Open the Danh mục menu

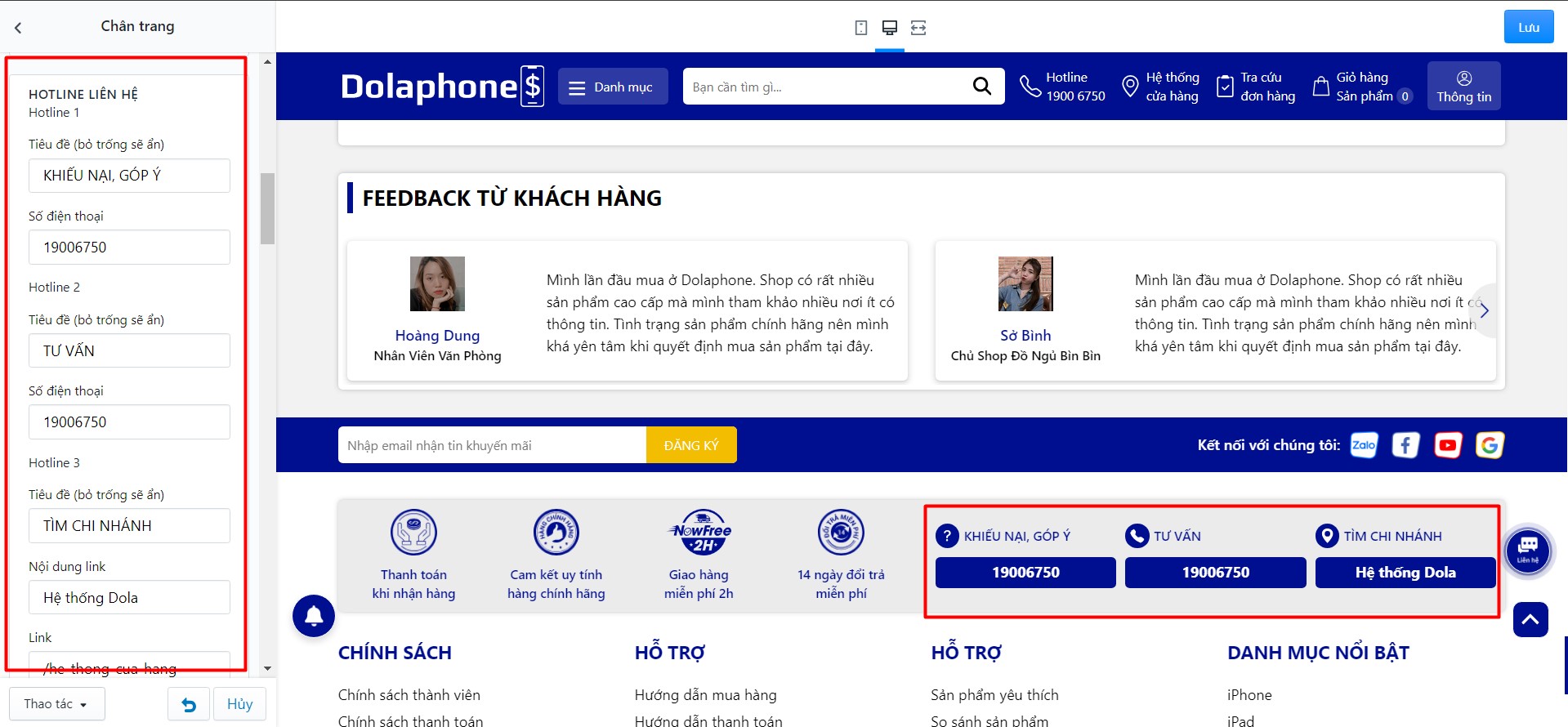[x=613, y=87]
